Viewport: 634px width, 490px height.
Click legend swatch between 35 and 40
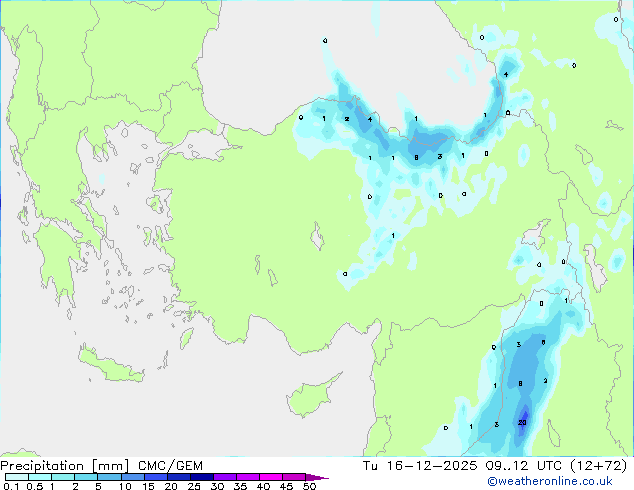(x=247, y=477)
